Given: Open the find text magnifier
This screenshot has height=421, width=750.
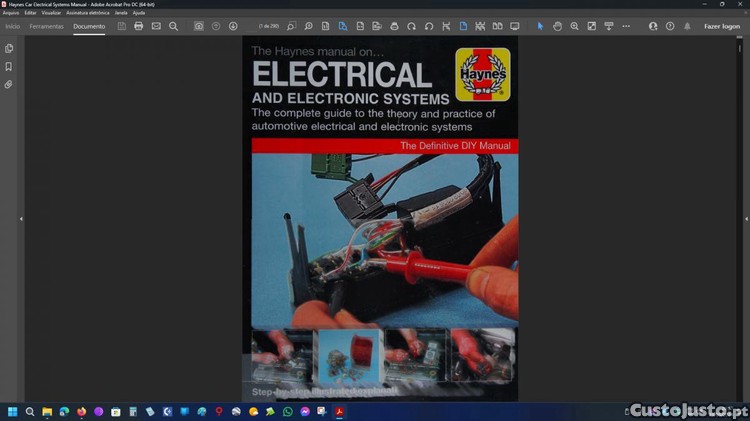Looking at the screenshot, I should click(173, 26).
